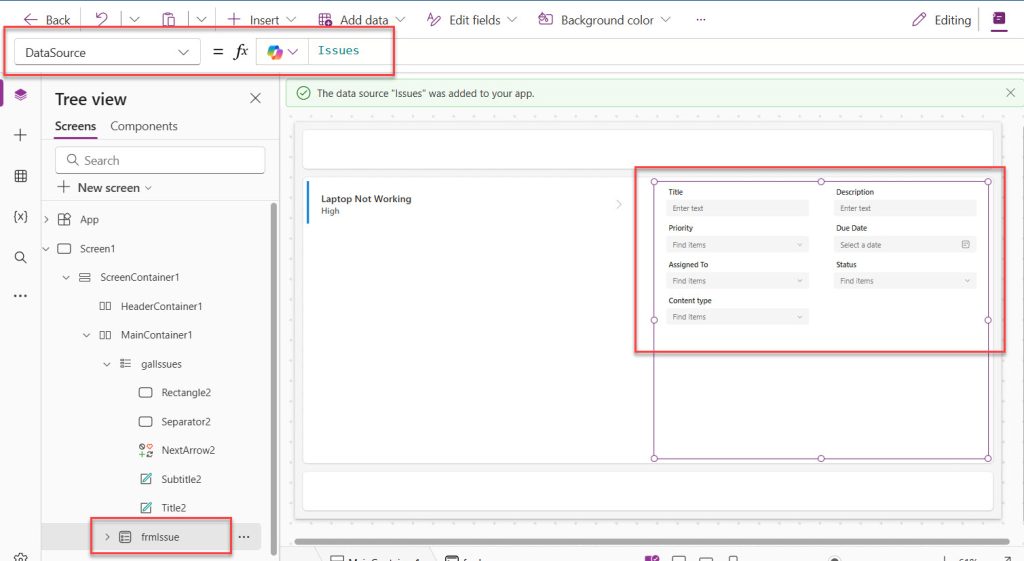Switch to the Screens tab
1024x561 pixels.
click(75, 126)
